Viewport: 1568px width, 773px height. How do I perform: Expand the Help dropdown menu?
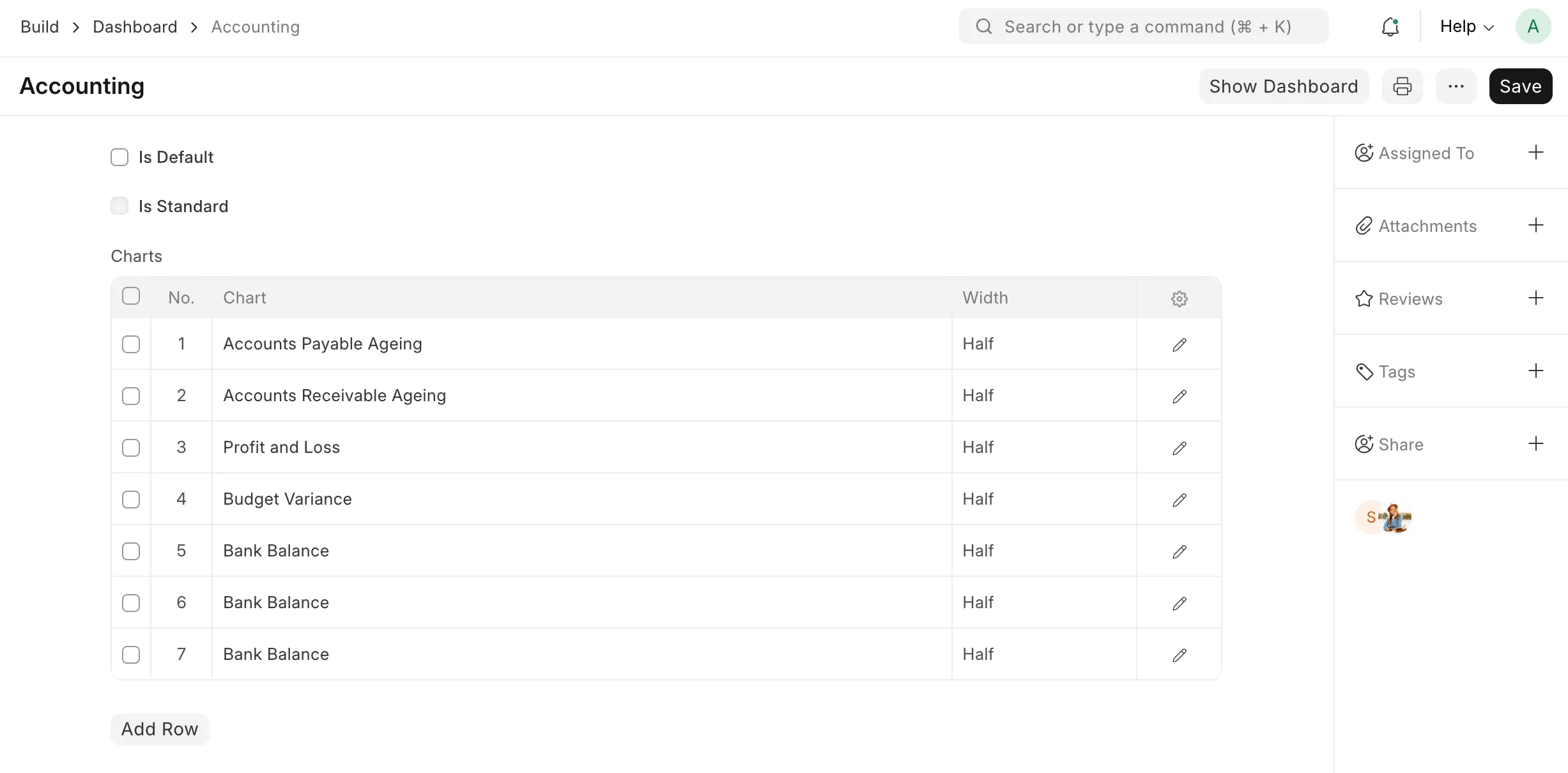pyautogui.click(x=1466, y=27)
